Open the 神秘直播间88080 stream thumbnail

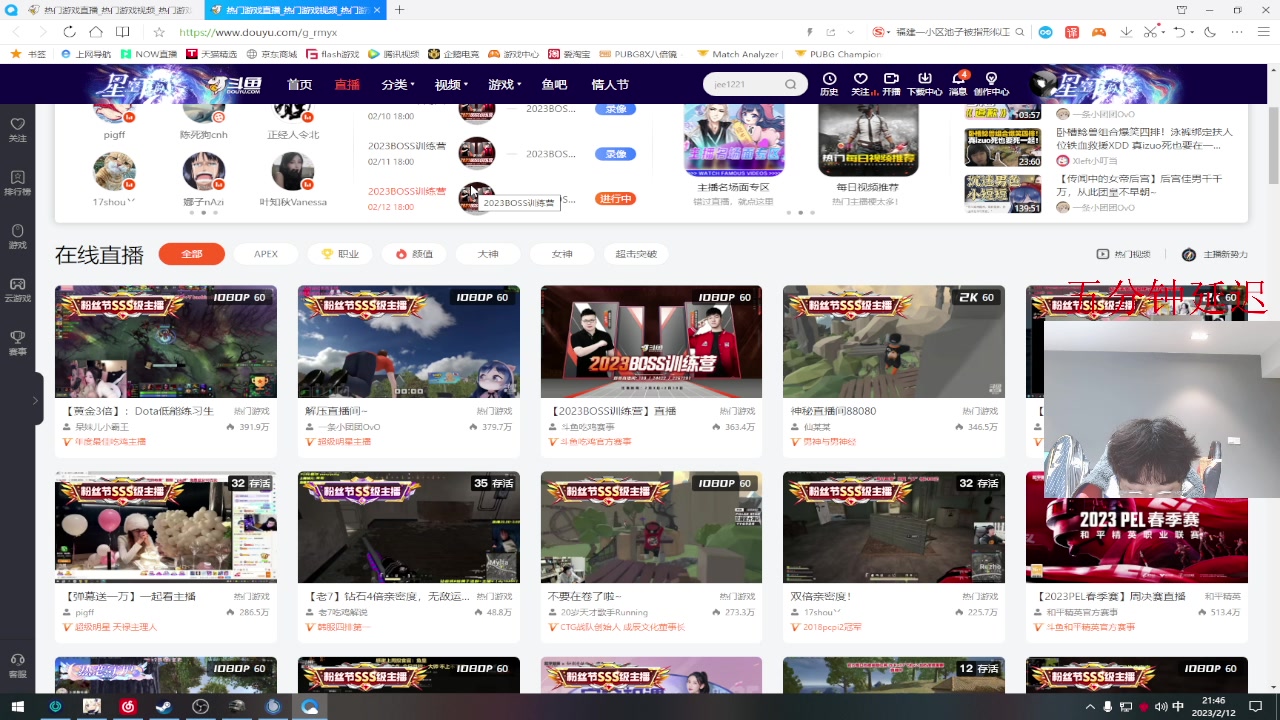[x=894, y=342]
